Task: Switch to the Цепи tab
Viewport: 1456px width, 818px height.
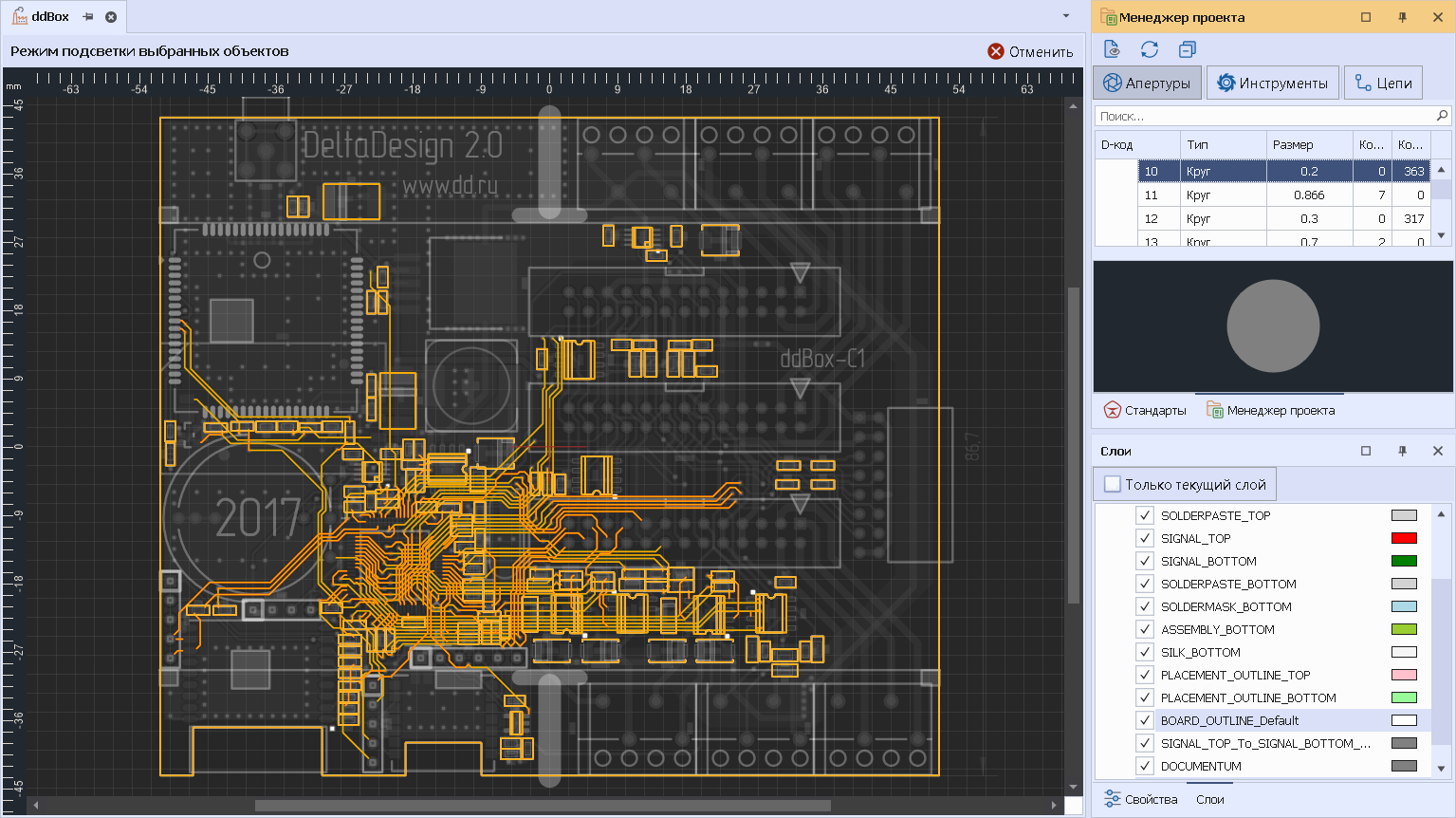Action: point(1383,83)
